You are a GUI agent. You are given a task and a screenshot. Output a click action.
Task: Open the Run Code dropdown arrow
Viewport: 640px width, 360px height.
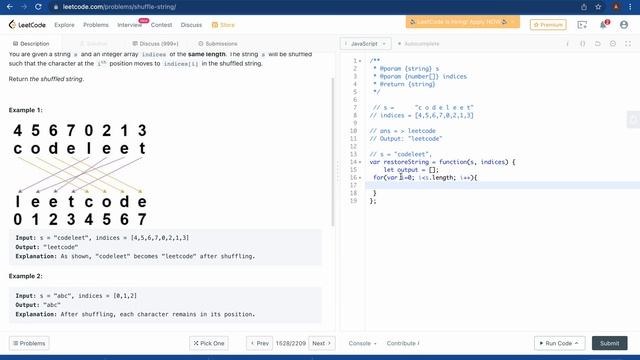pyautogui.click(x=577, y=343)
